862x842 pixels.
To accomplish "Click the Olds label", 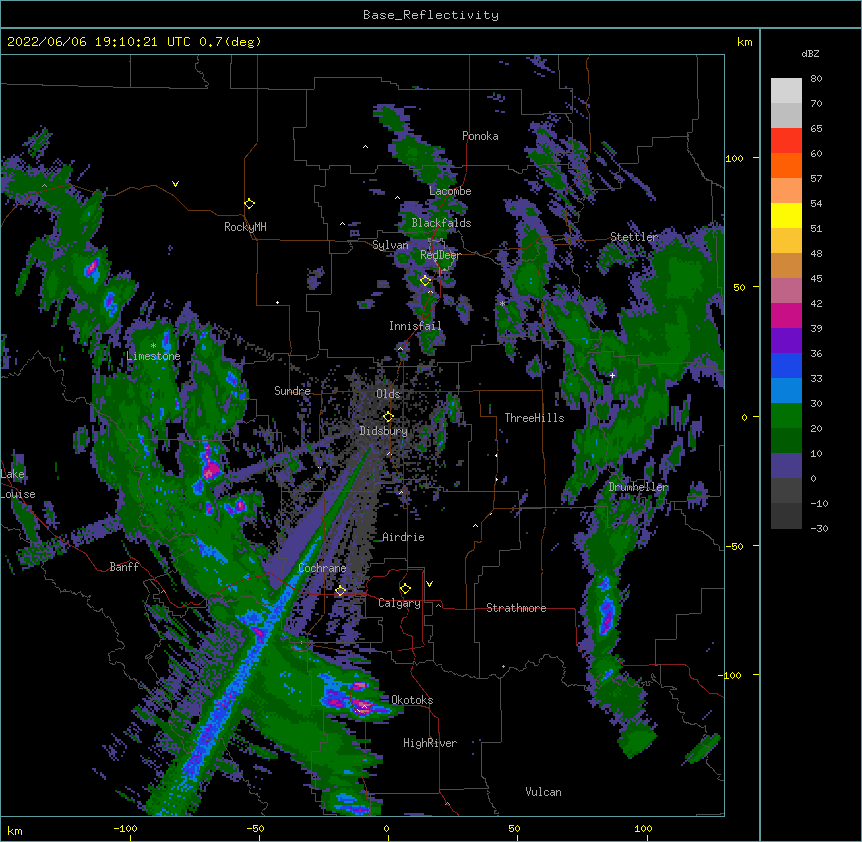I will 388,394.
